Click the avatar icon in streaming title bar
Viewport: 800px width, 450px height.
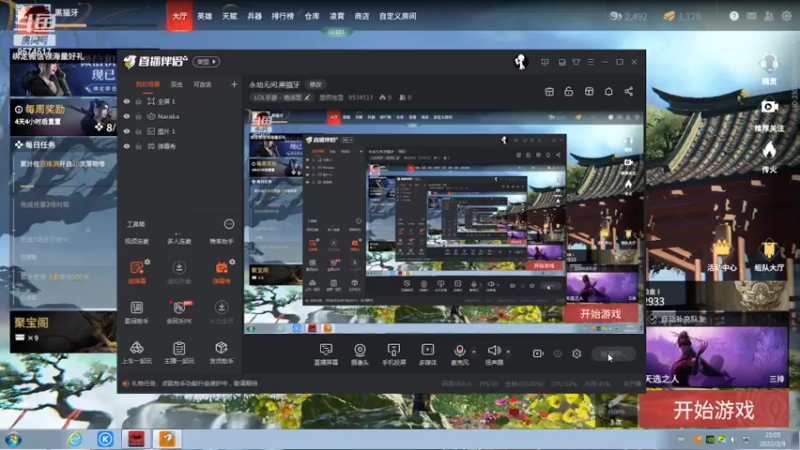(x=520, y=62)
